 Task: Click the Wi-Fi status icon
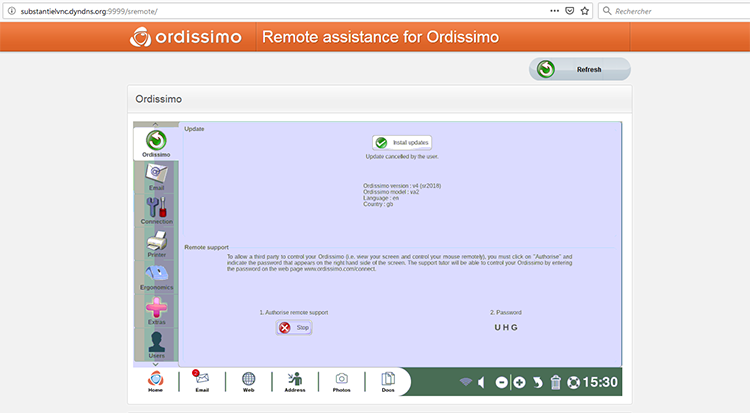point(465,382)
